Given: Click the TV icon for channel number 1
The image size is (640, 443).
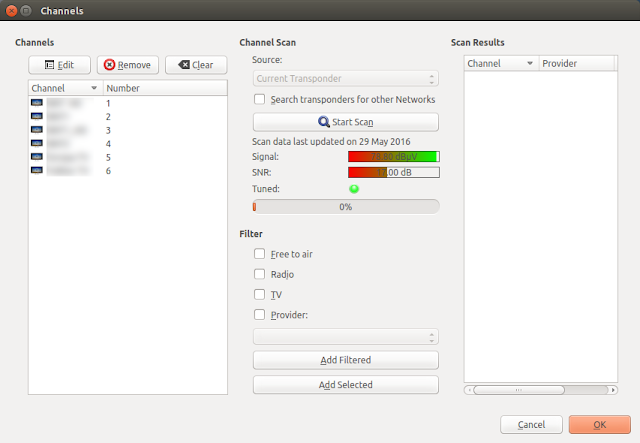Looking at the screenshot, I should (x=37, y=102).
